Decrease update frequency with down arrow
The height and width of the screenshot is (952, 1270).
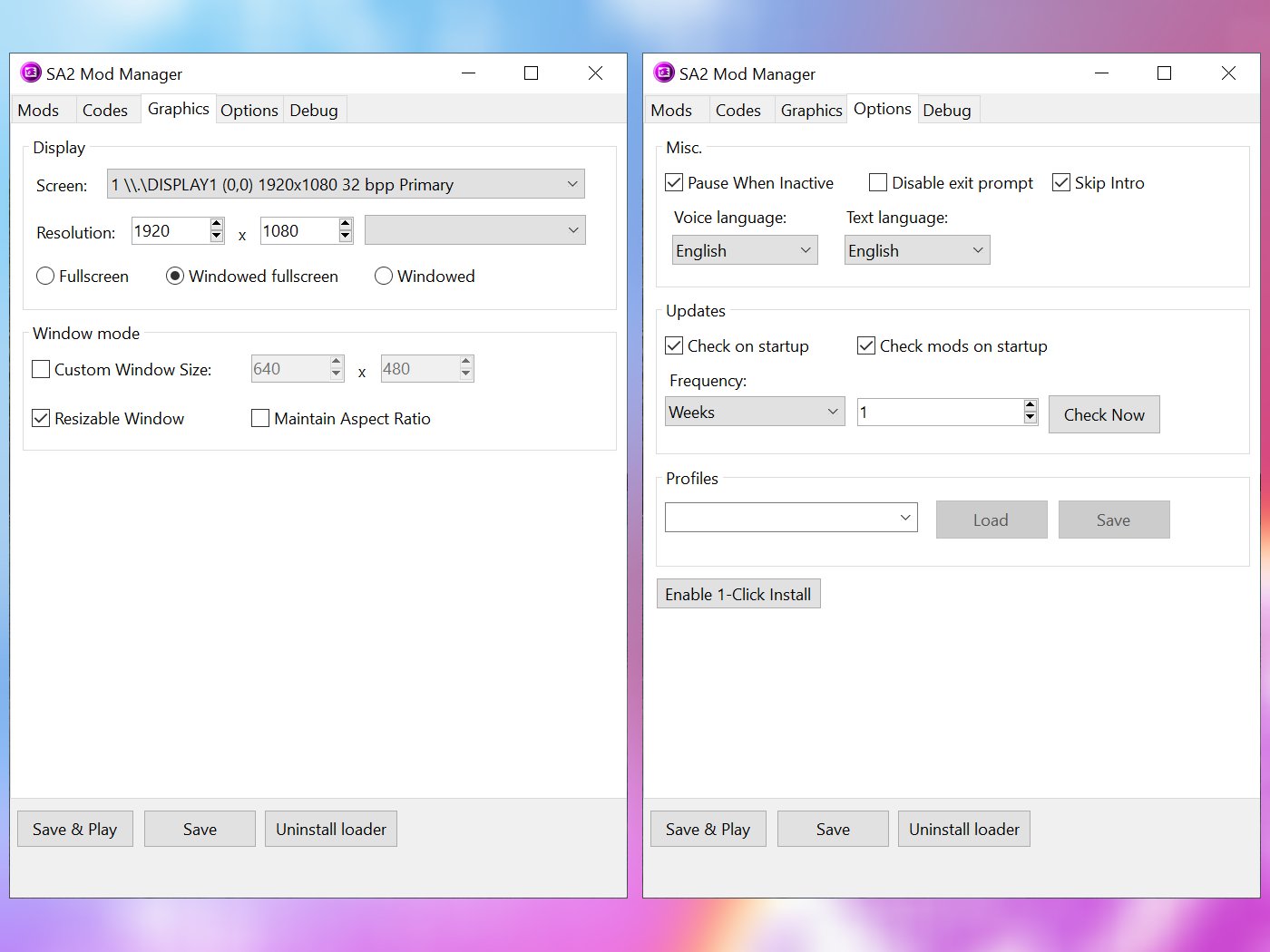(1031, 418)
